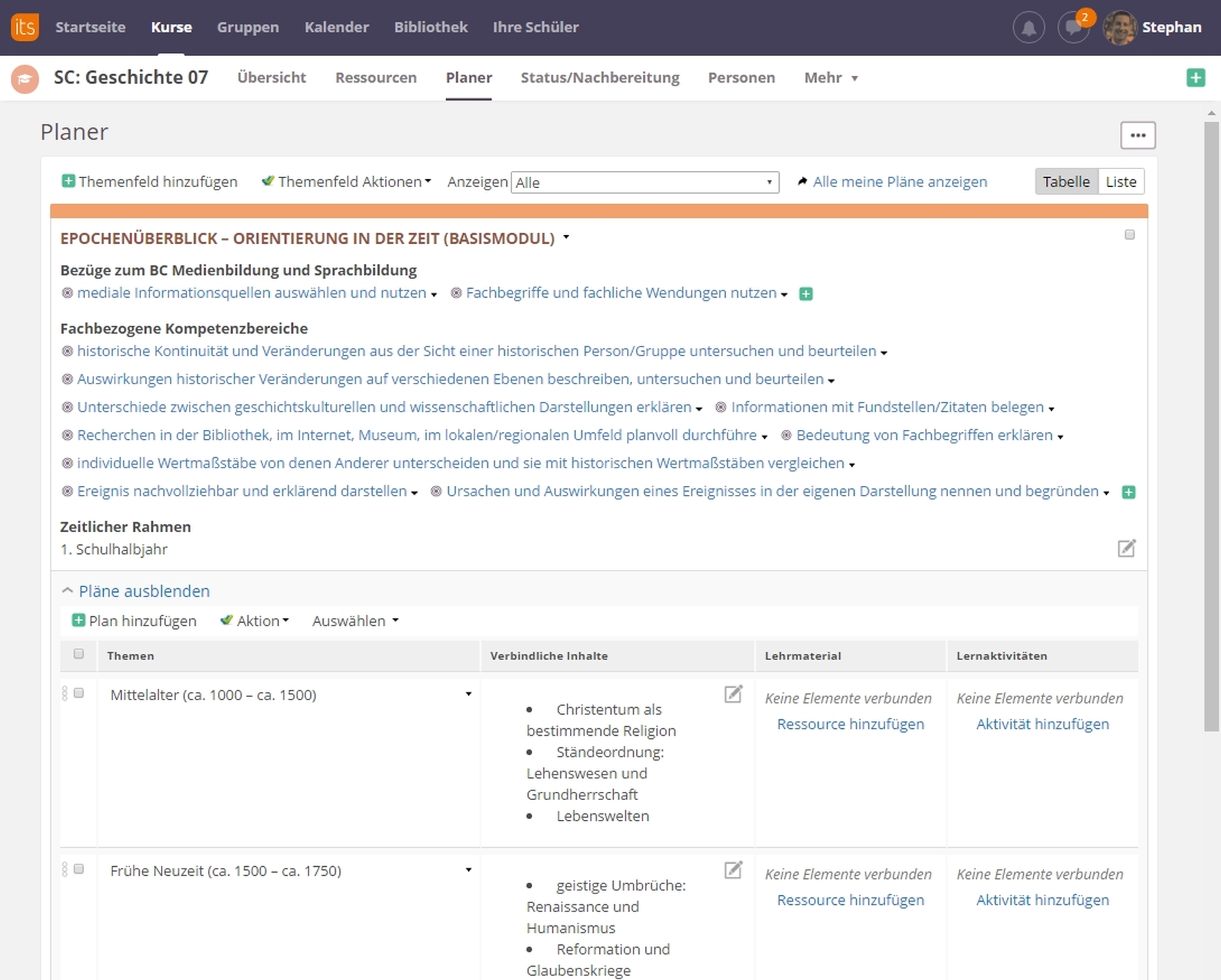The image size is (1221, 980).
Task: Open dropdown arrow after mediale Informationsquellen
Action: (434, 295)
